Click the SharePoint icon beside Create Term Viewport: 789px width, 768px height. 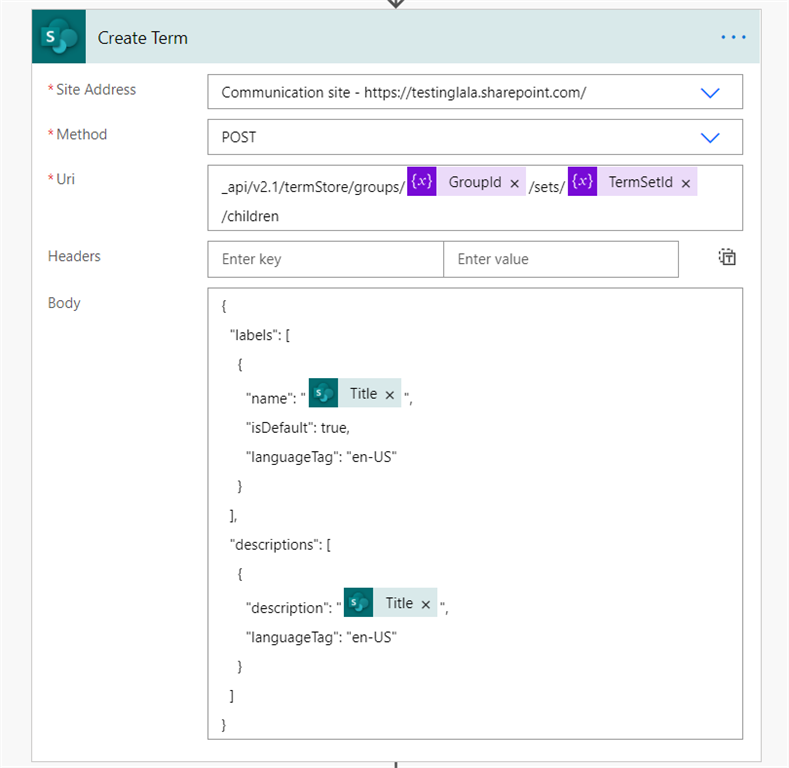tap(59, 37)
